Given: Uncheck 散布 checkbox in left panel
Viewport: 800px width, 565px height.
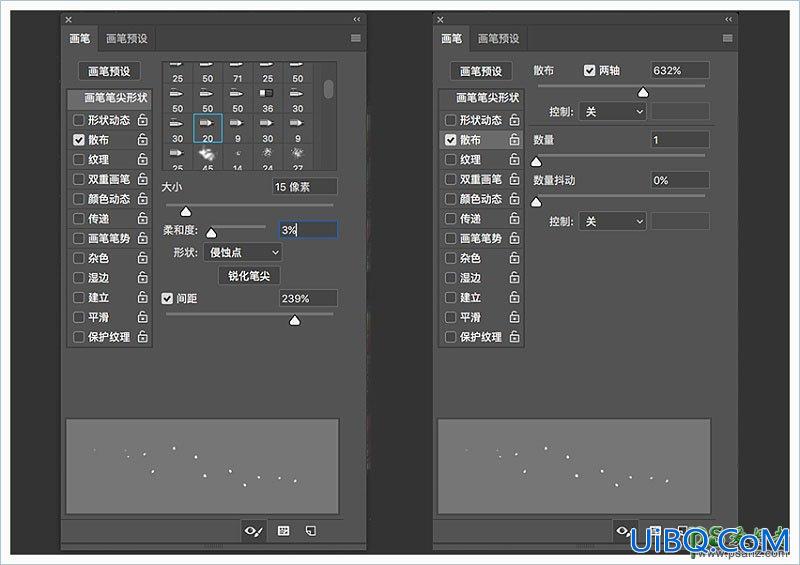Looking at the screenshot, I should (79, 139).
